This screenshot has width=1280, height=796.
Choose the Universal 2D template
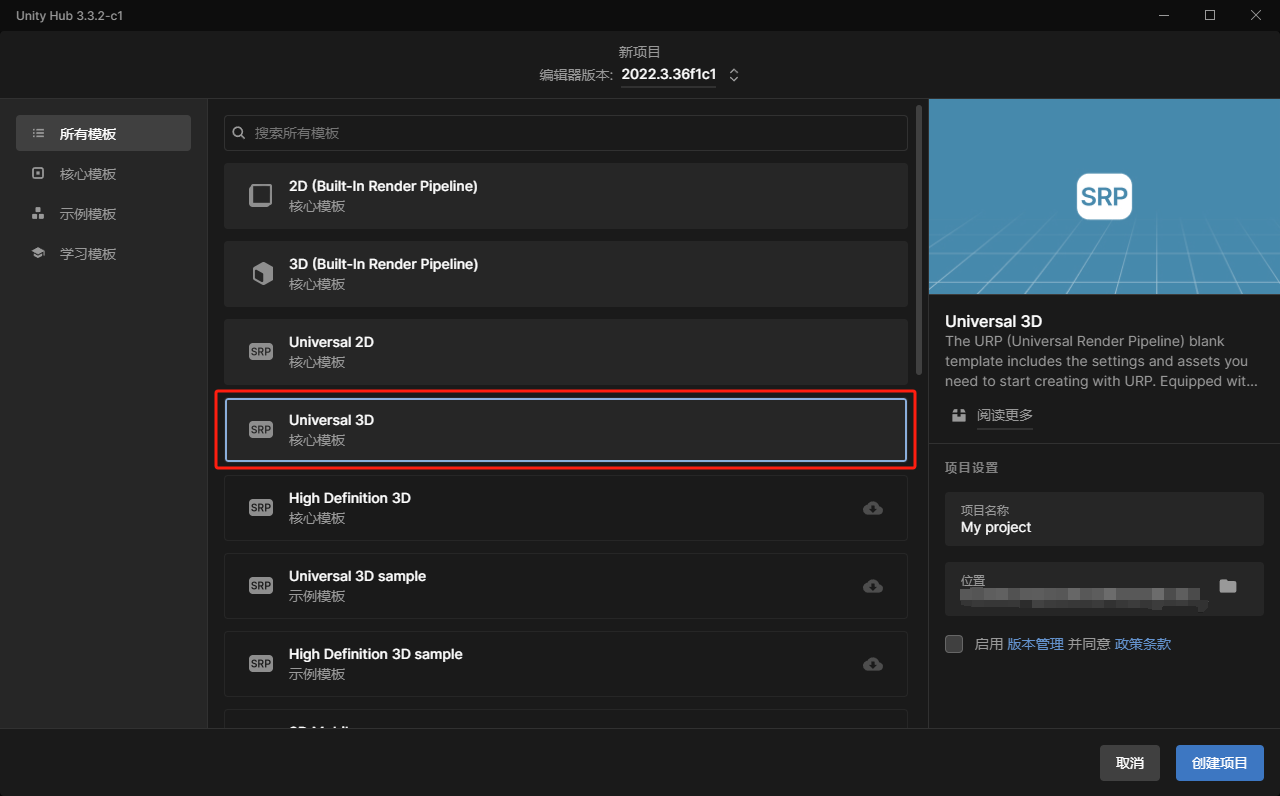[566, 352]
